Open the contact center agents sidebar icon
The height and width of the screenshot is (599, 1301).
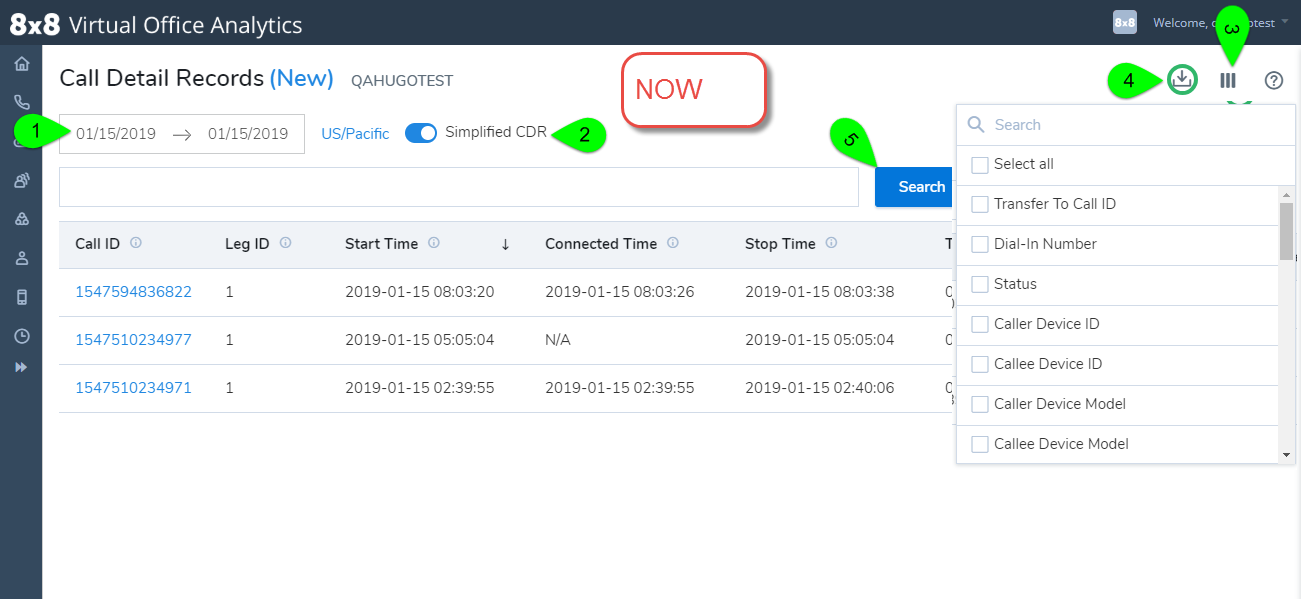click(x=20, y=179)
